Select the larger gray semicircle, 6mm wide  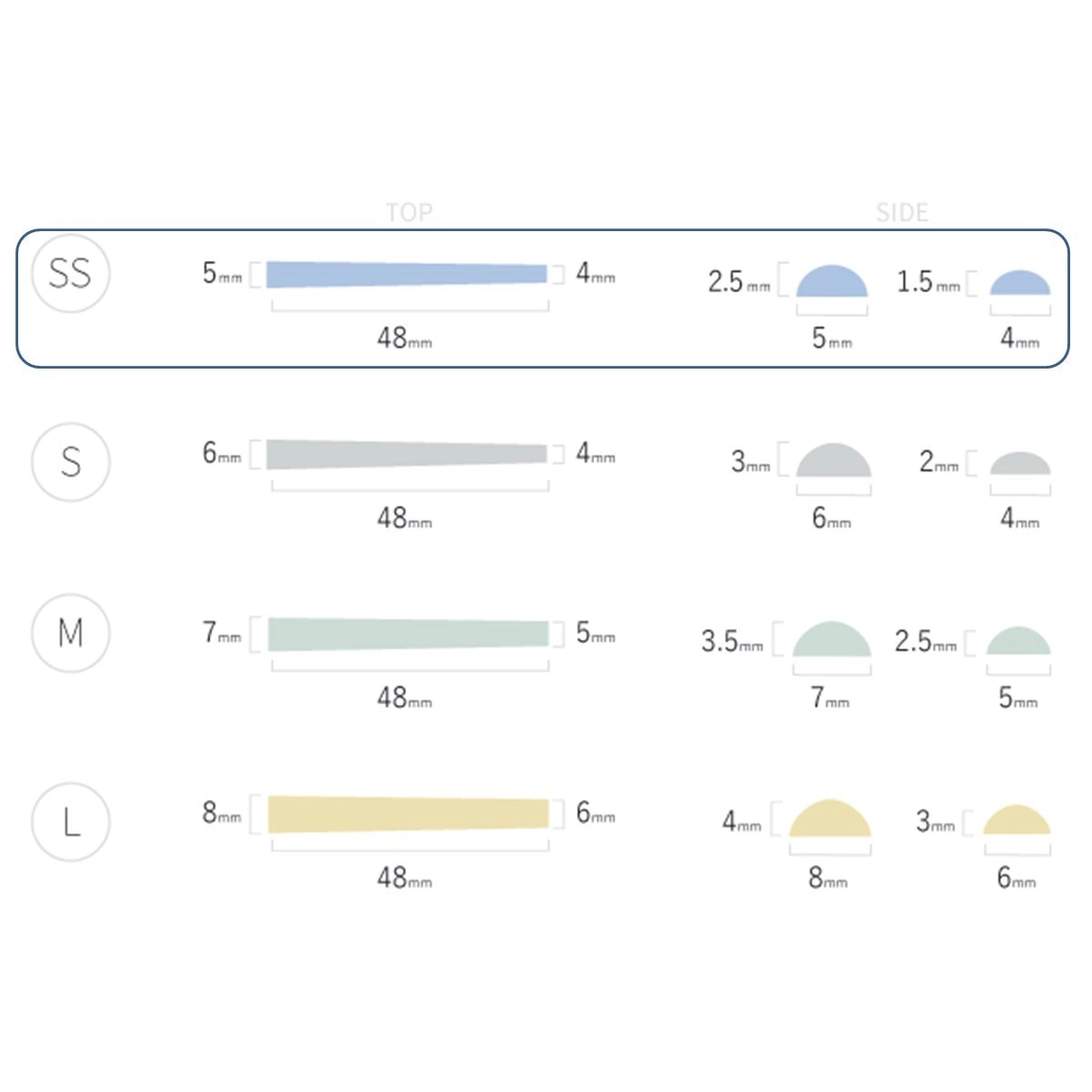pyautogui.click(x=833, y=461)
